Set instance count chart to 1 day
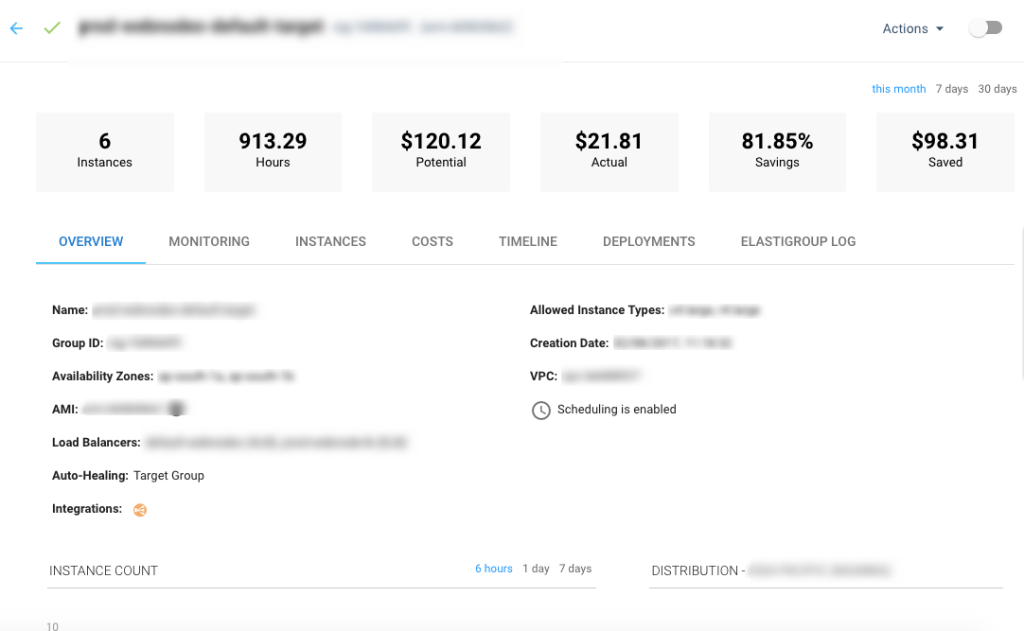The height and width of the screenshot is (631, 1024). [x=536, y=569]
